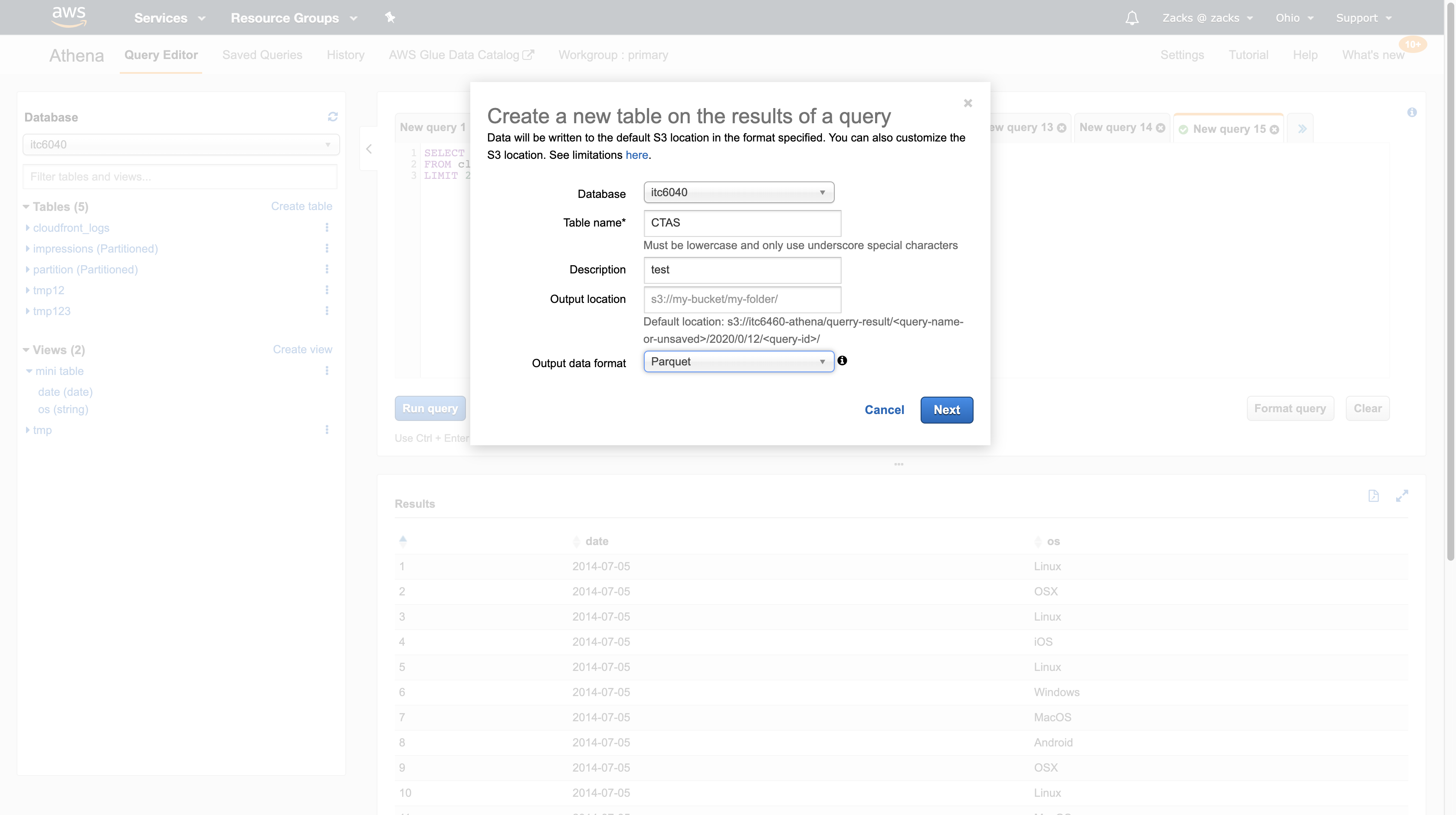The width and height of the screenshot is (1456, 815).
Task: Expand the tmp123 table tree item
Action: tap(27, 311)
